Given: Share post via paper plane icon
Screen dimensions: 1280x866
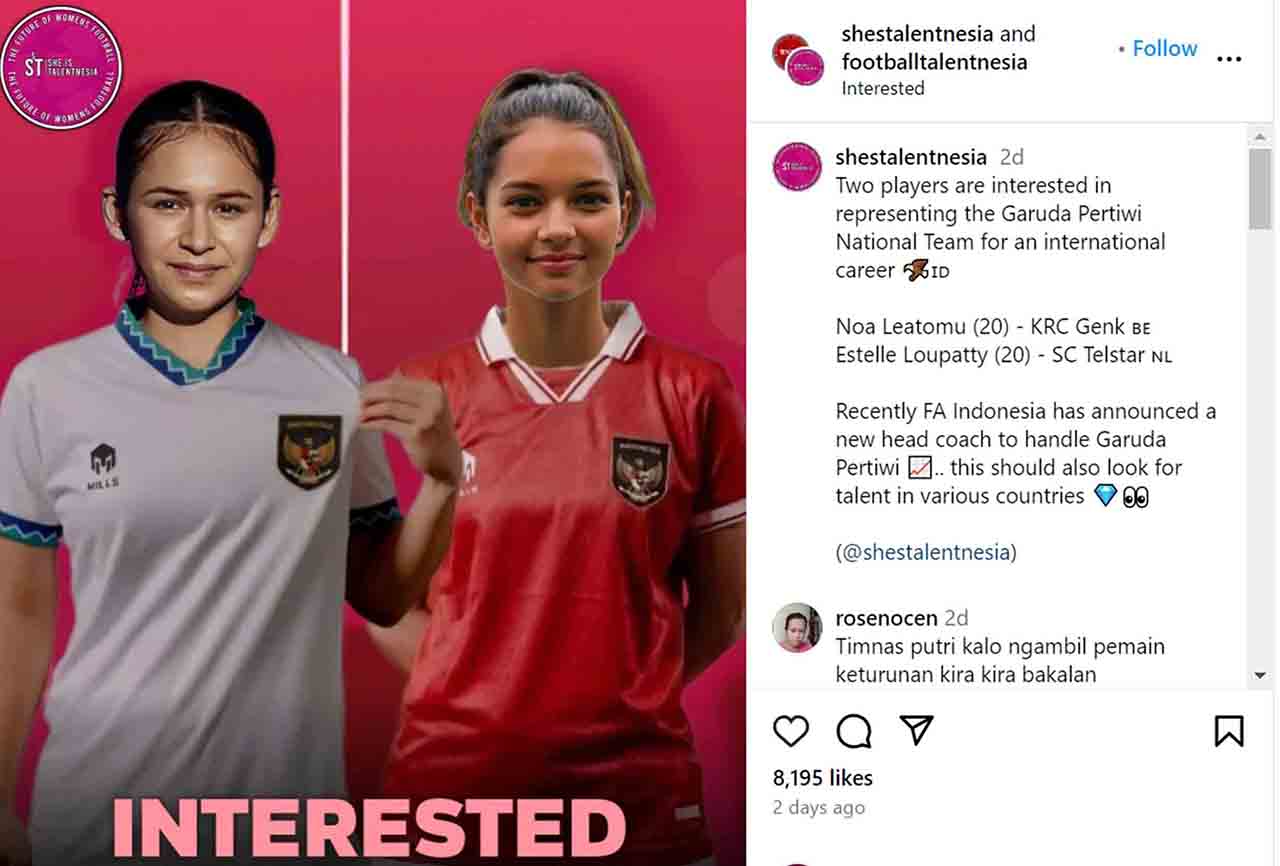Looking at the screenshot, I should click(916, 731).
